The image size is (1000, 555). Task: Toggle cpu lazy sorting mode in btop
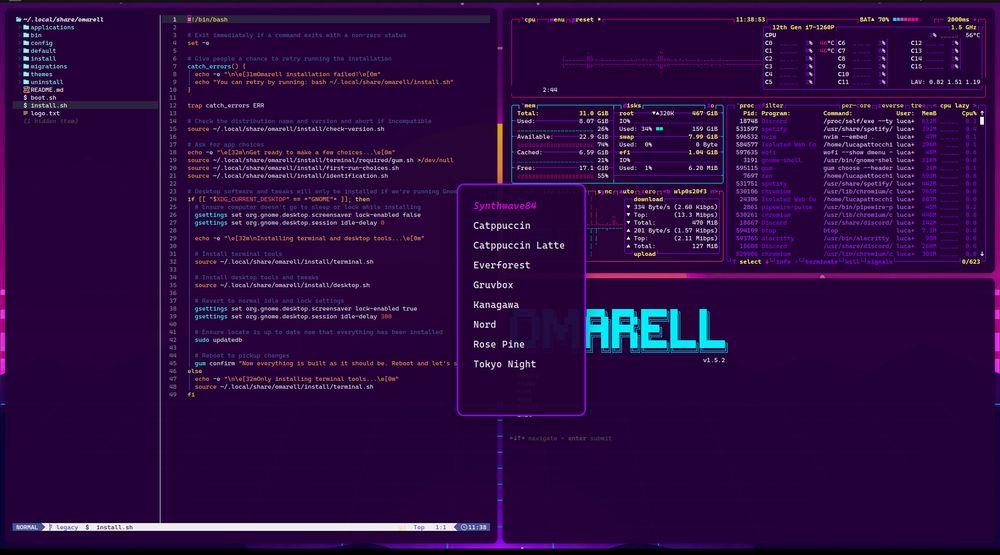[x=955, y=106]
